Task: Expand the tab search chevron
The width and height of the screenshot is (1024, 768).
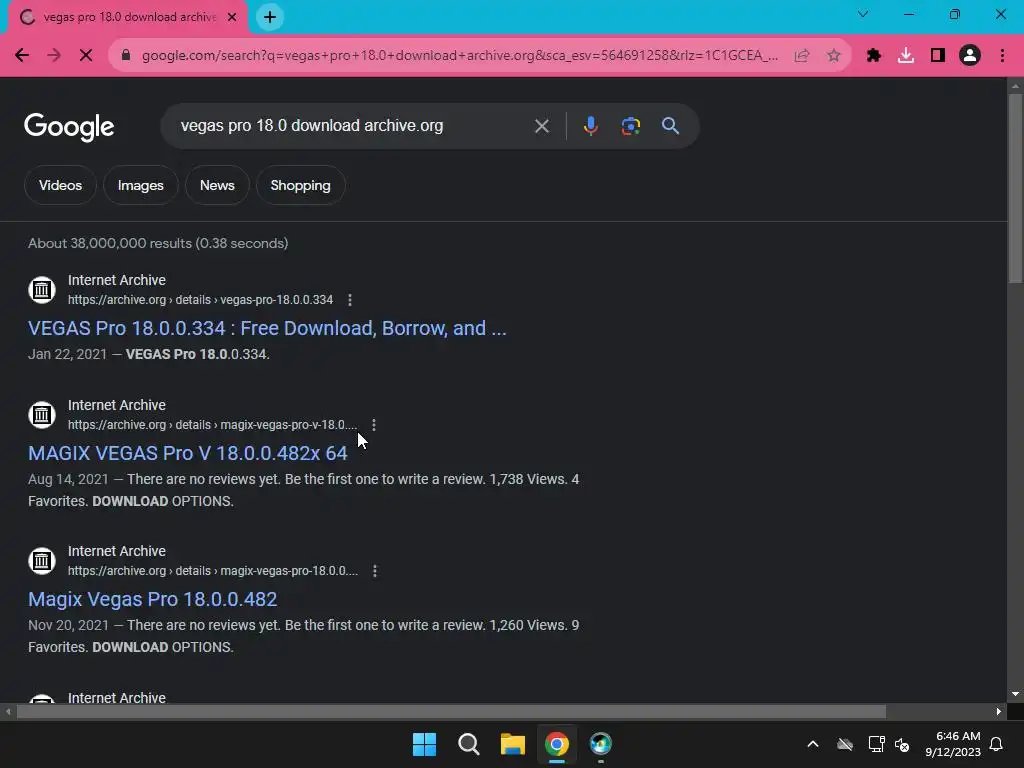Action: (863, 14)
